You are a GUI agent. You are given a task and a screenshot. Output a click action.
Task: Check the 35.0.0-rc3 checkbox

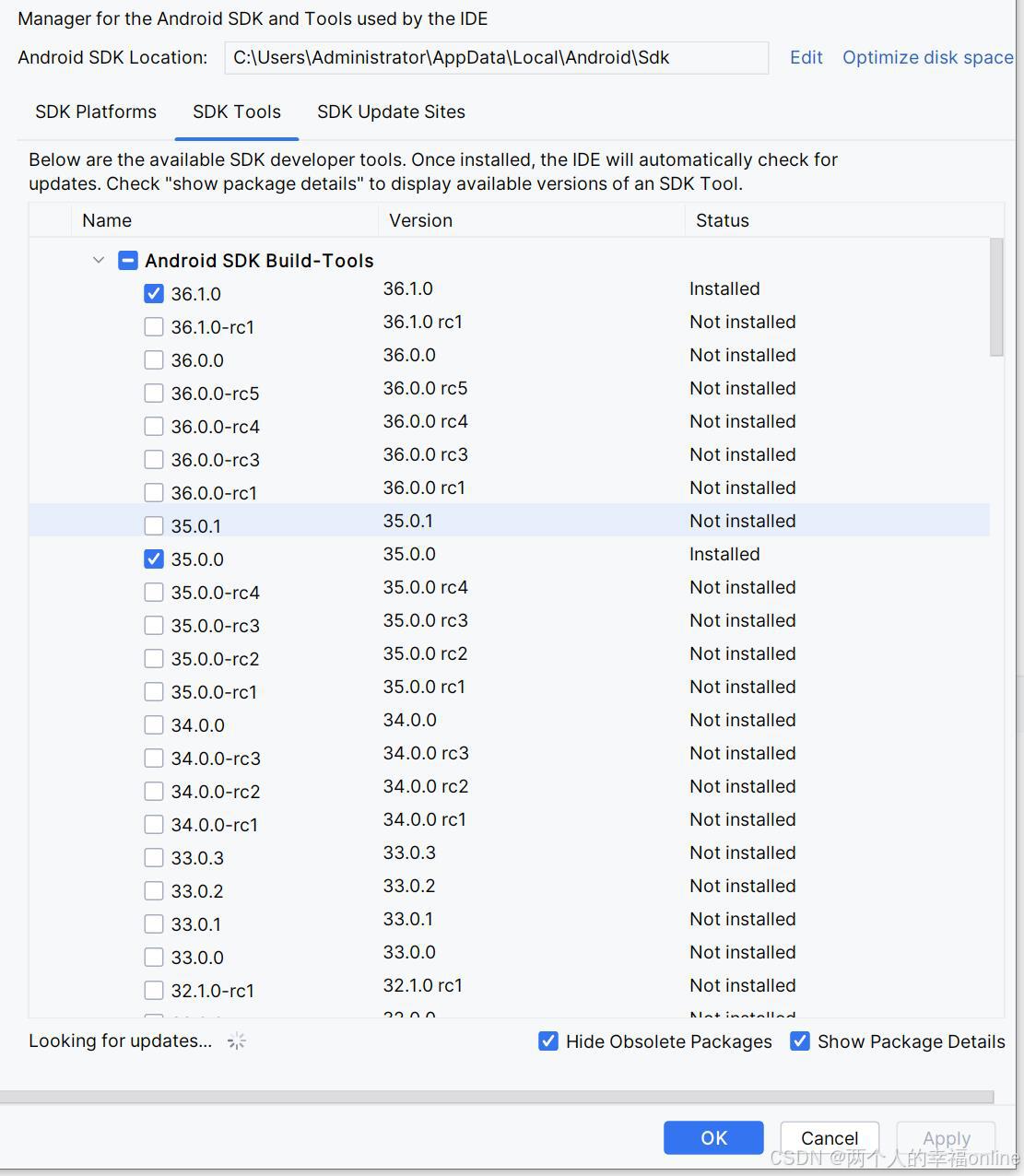pyautogui.click(x=154, y=626)
